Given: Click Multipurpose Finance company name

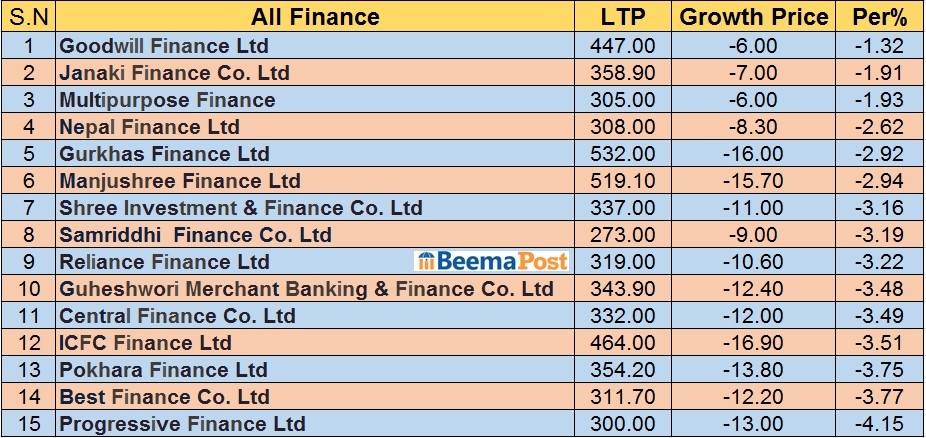Looking at the screenshot, I should [x=167, y=100].
